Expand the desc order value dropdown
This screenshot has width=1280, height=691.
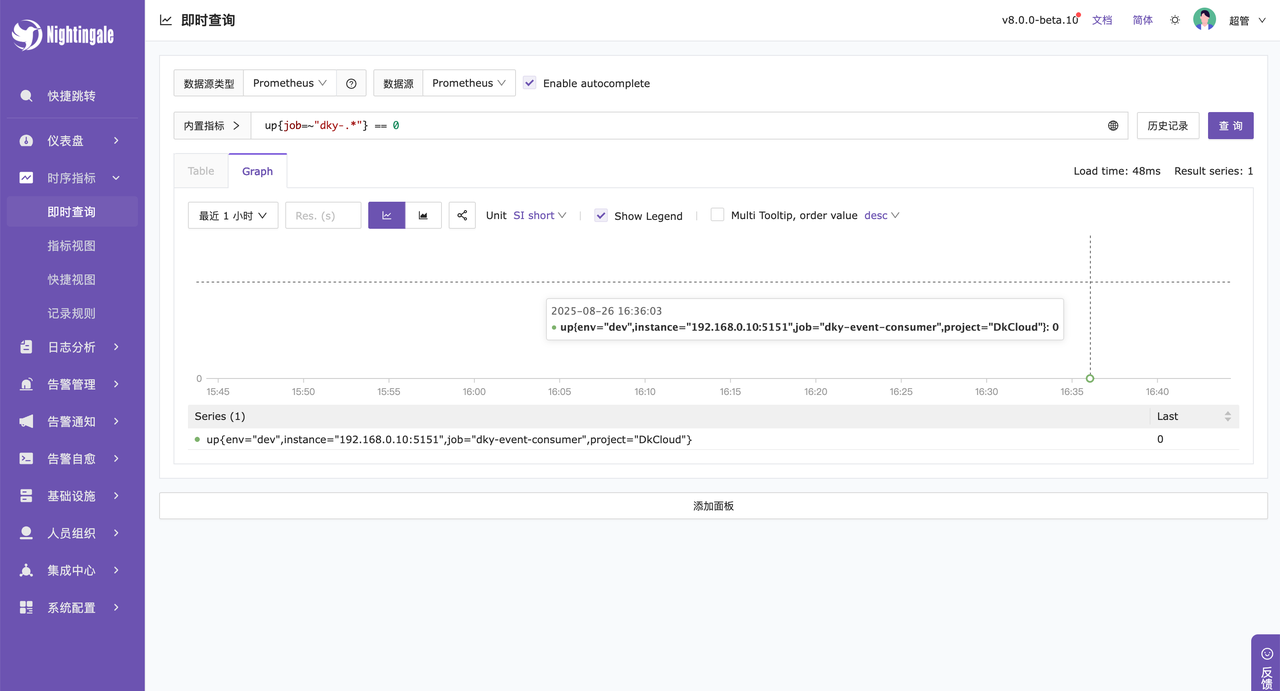click(x=882, y=215)
